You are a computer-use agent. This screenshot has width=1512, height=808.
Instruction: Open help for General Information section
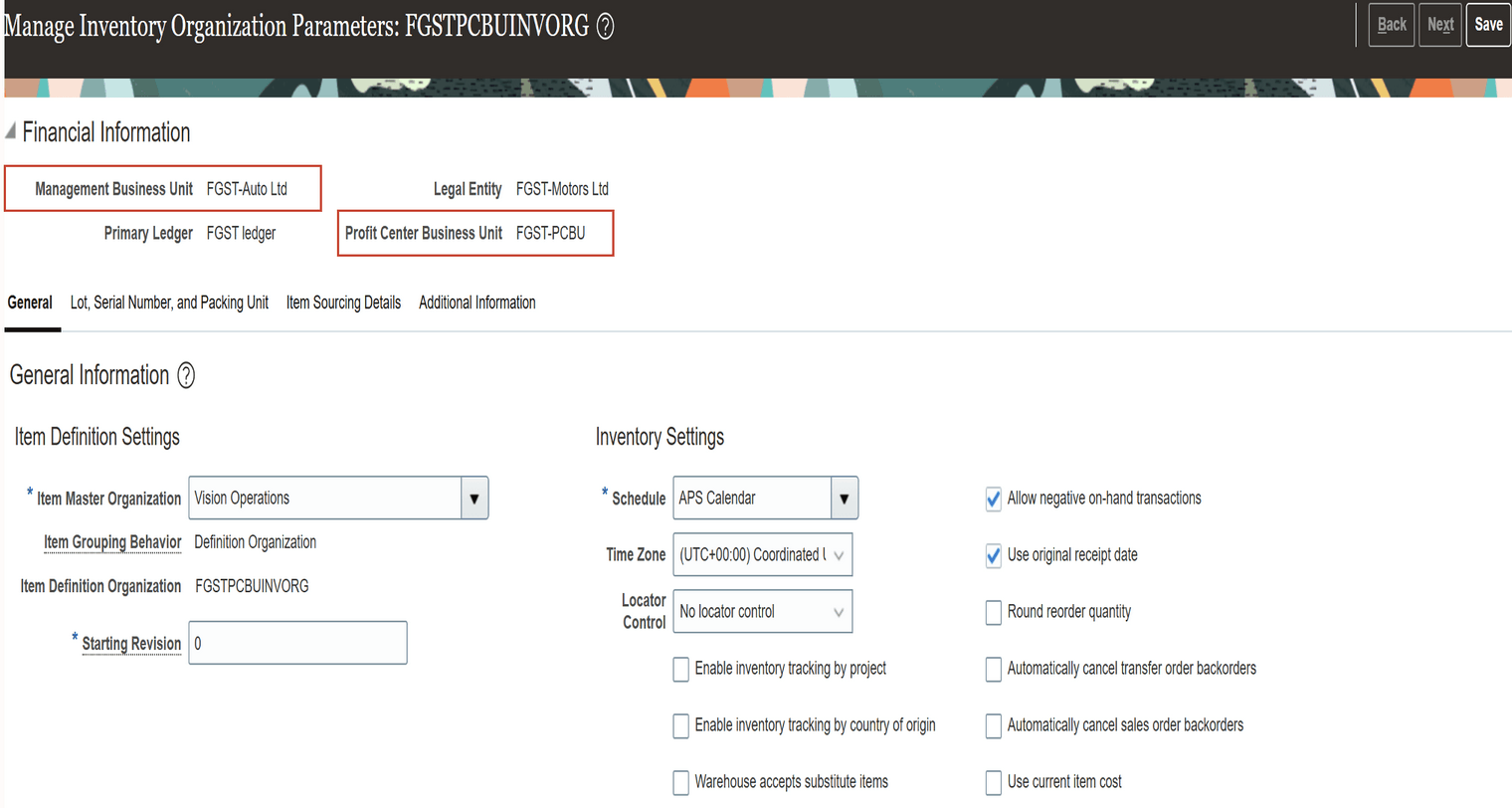pos(186,376)
